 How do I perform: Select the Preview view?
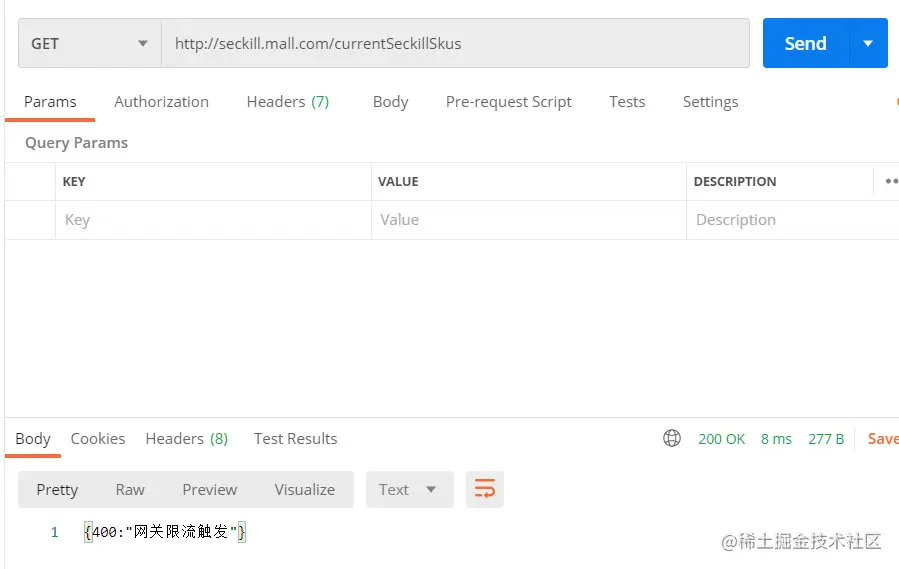(209, 490)
